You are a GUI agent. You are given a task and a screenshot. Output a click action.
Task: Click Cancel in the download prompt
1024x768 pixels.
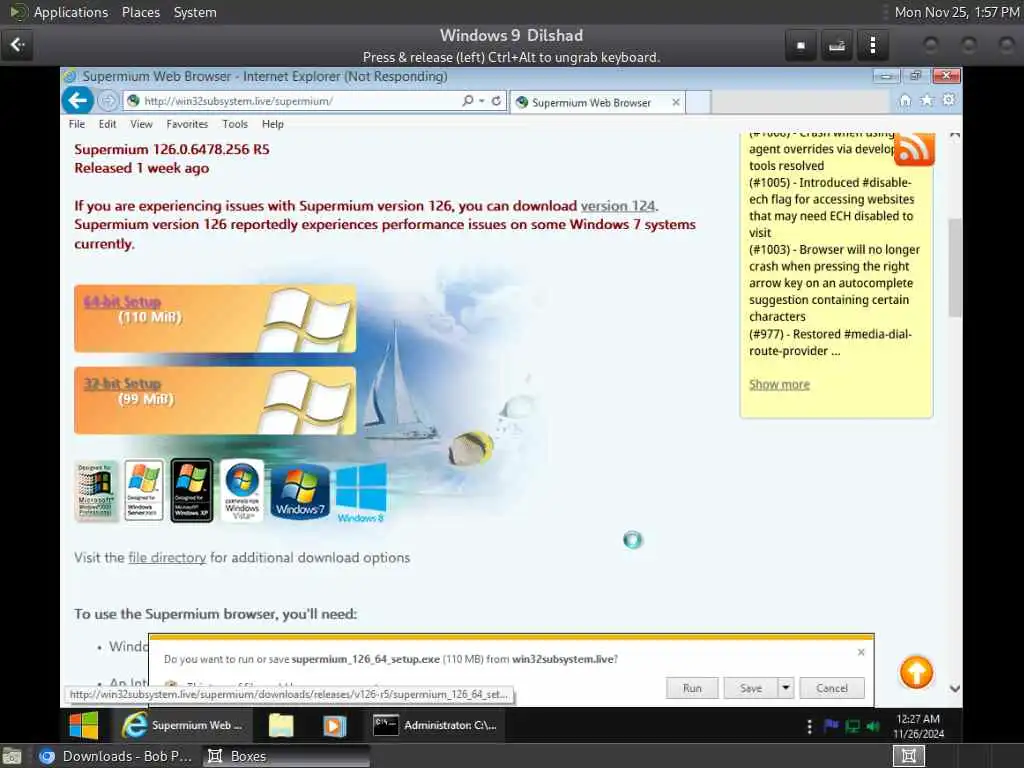pyautogui.click(x=832, y=688)
